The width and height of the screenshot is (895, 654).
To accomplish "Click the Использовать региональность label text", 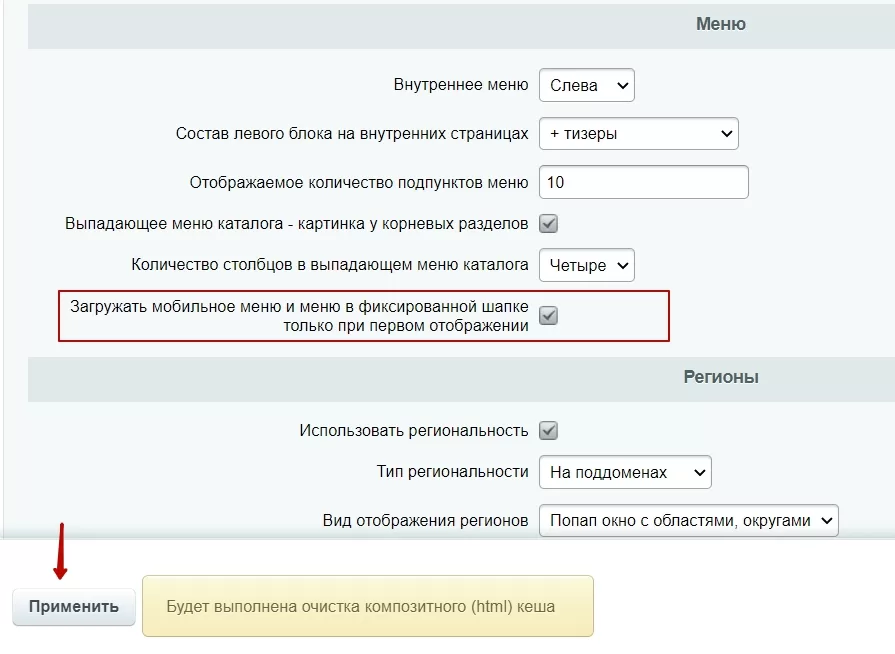I will click(414, 430).
